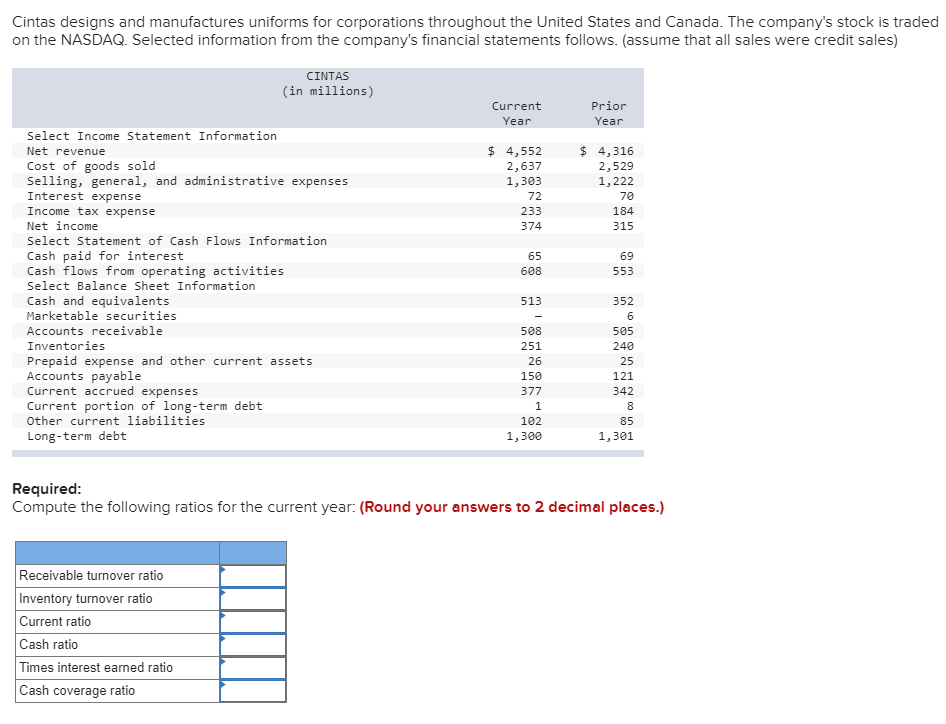Click 'Select Balance Sheet Information' heading
The width and height of the screenshot is (946, 724).
point(141,286)
